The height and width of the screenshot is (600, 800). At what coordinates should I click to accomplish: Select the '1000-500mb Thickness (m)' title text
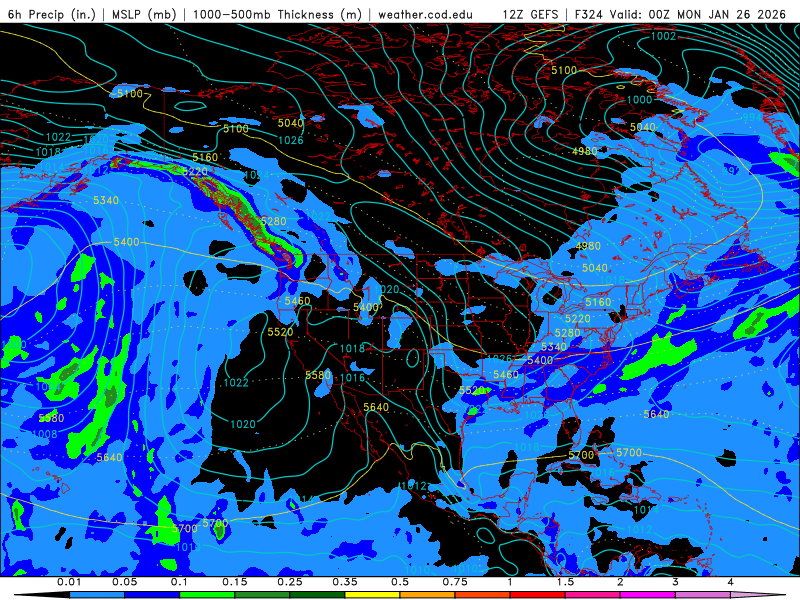click(x=277, y=14)
